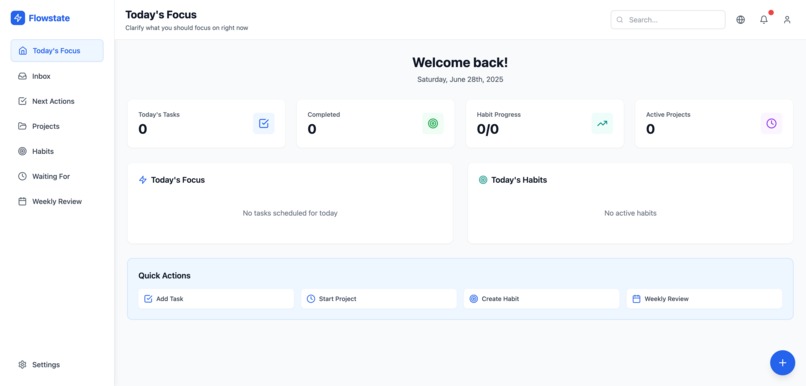Click the Active Projects purple clock icon
The width and height of the screenshot is (806, 386).
pos(772,123)
